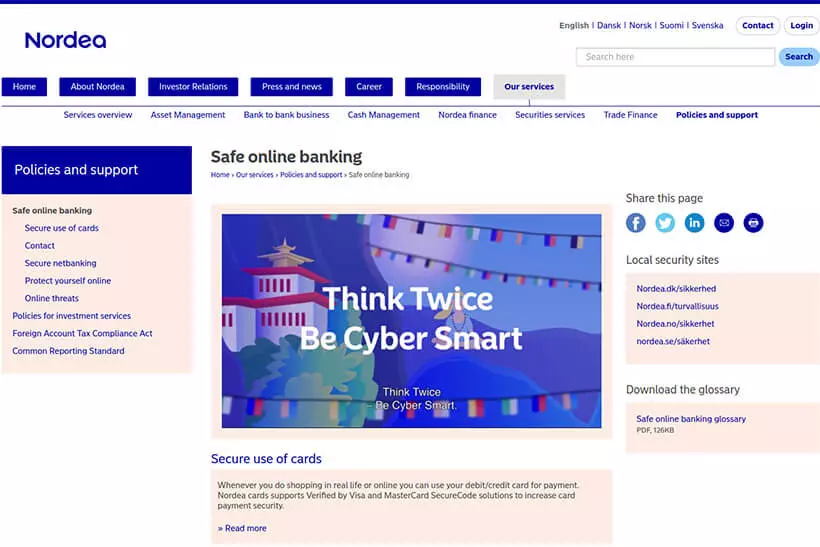Click Our services in the breadcrumb
This screenshot has height=547, width=820.
point(254,175)
